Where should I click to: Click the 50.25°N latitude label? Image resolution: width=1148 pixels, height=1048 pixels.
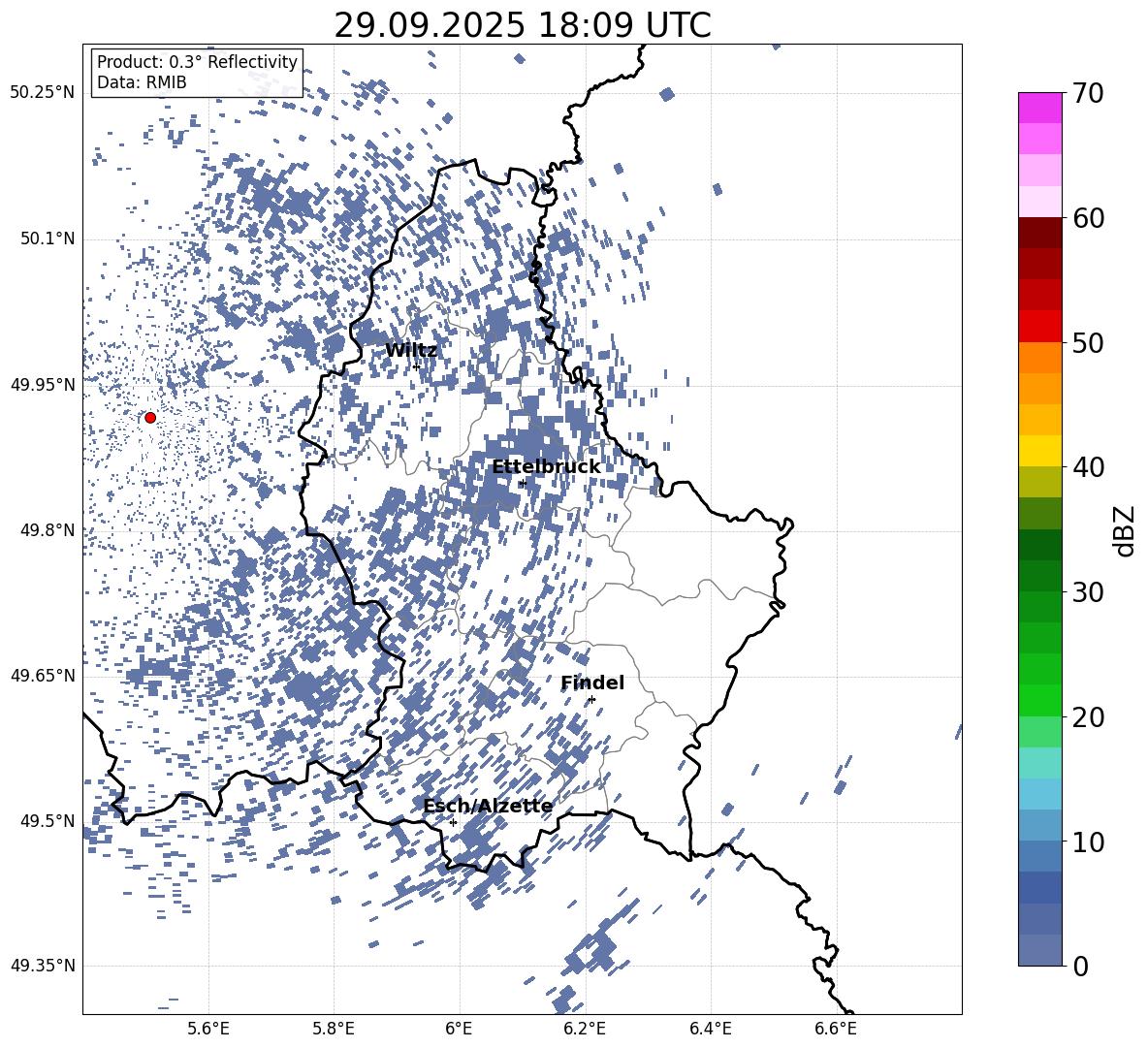point(43,93)
